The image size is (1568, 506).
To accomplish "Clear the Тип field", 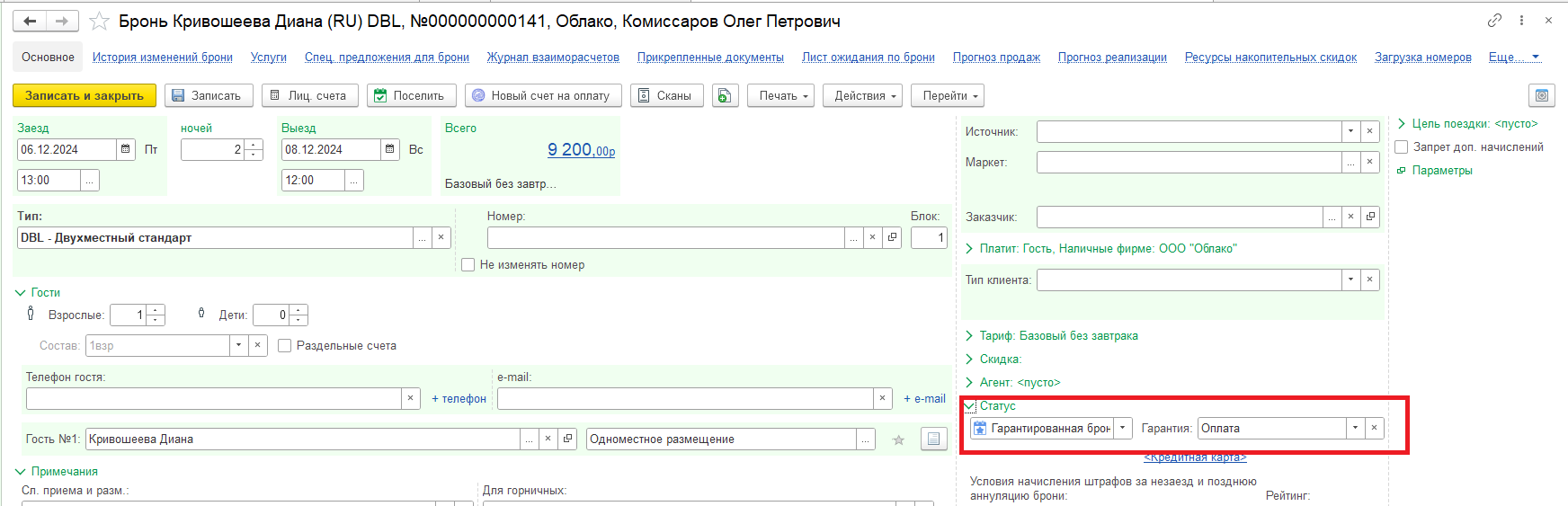I will click(441, 237).
